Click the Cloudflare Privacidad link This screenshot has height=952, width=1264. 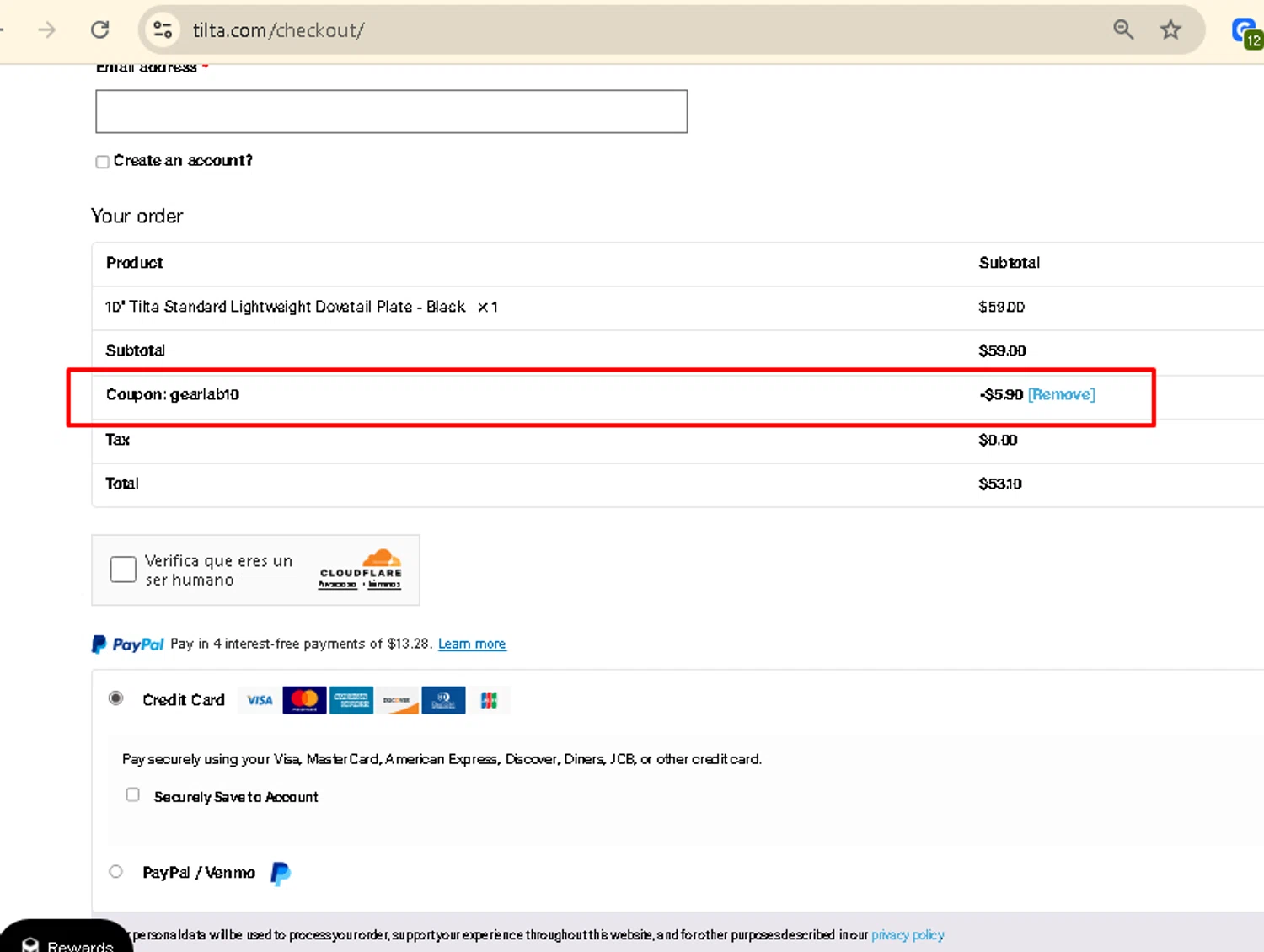pyautogui.click(x=338, y=585)
